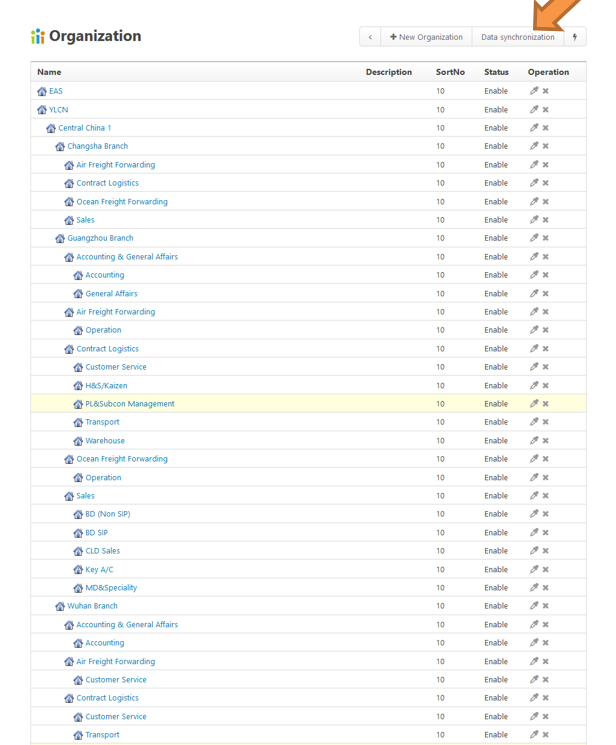Delete the YLCN row
The width and height of the screenshot is (616, 745).
[x=546, y=109]
